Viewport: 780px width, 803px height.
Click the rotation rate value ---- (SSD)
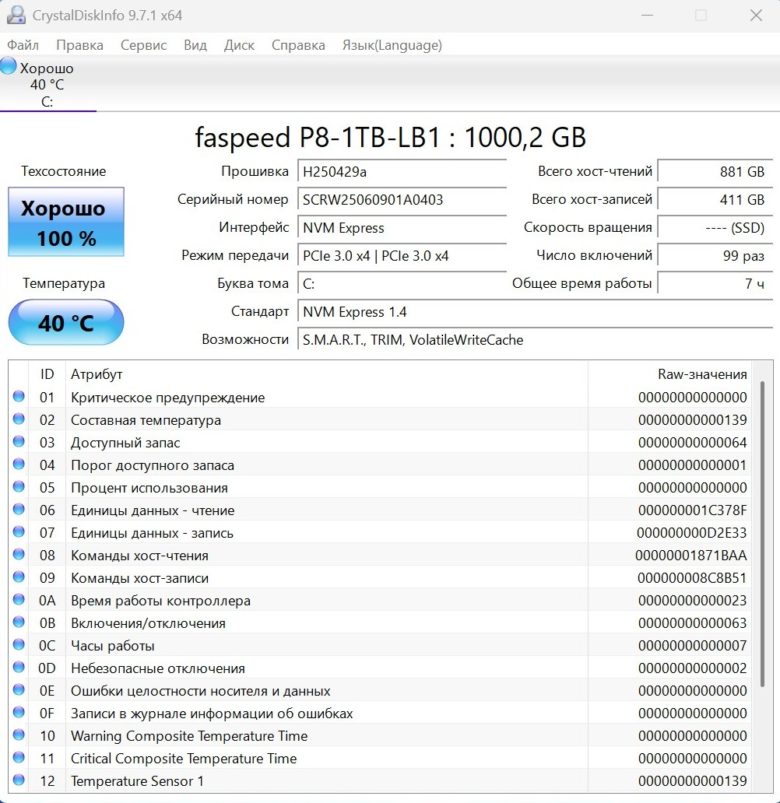[715, 228]
